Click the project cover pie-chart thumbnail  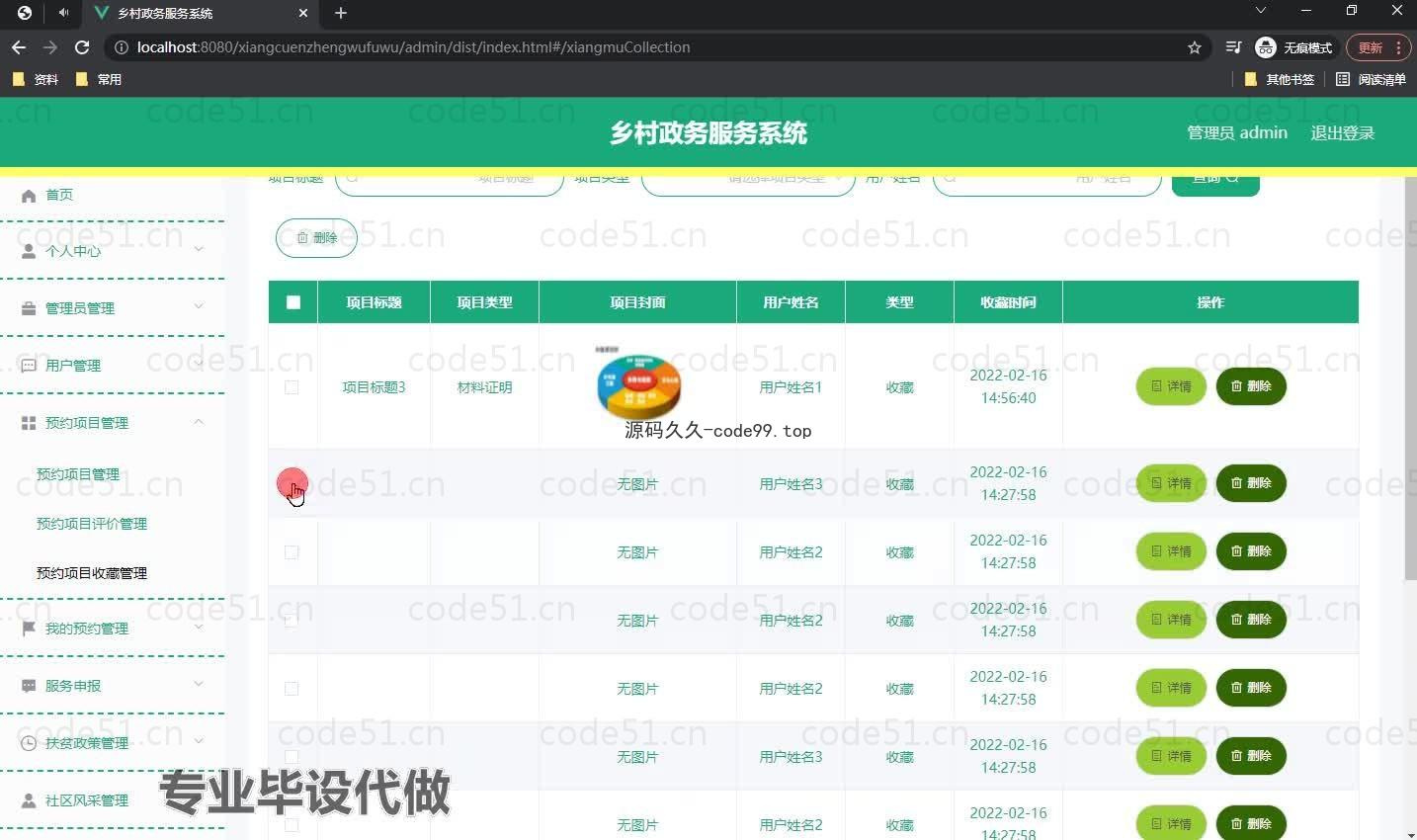(x=638, y=383)
